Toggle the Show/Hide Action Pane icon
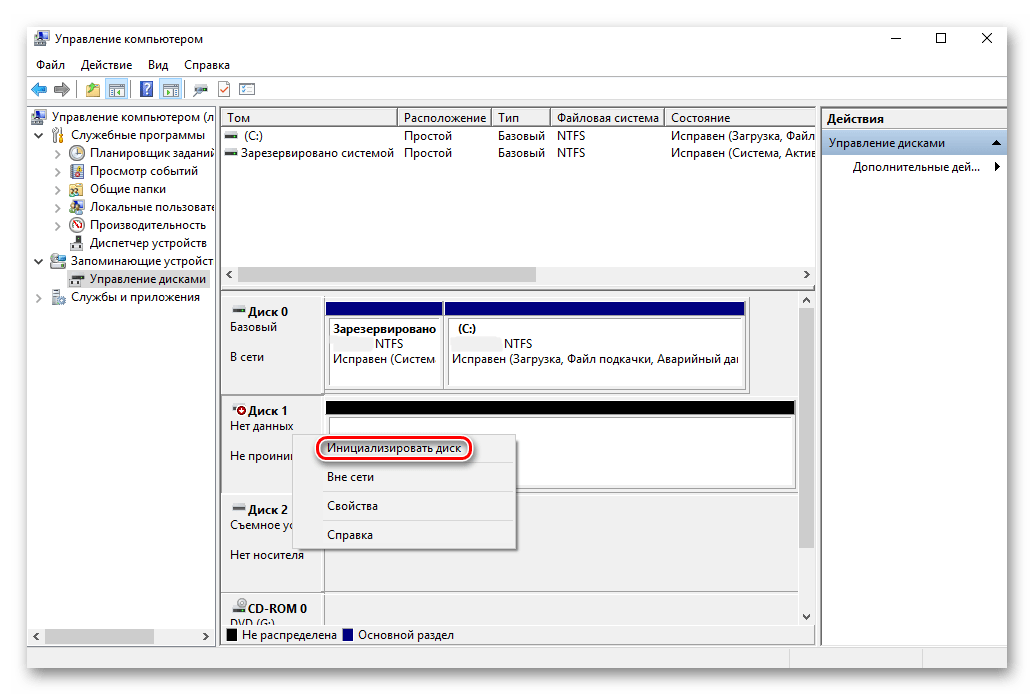 (x=171, y=89)
